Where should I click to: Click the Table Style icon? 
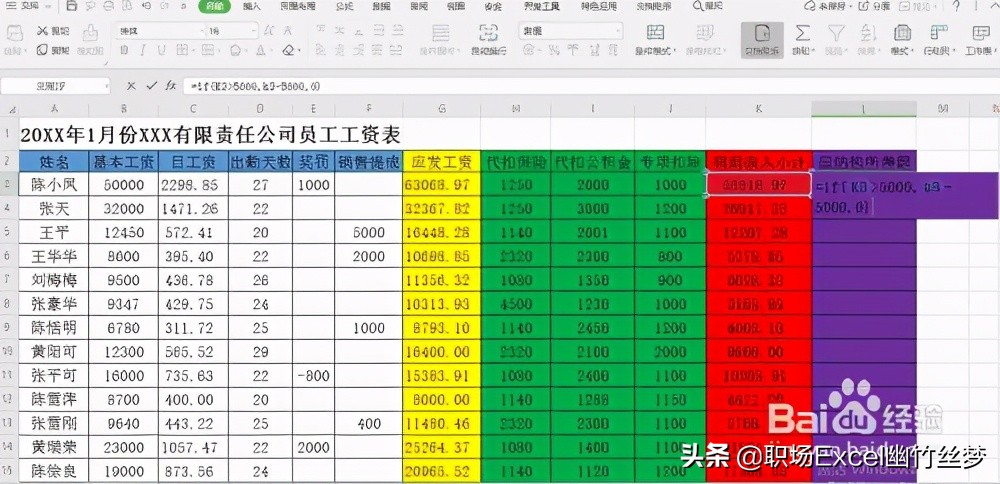point(705,33)
